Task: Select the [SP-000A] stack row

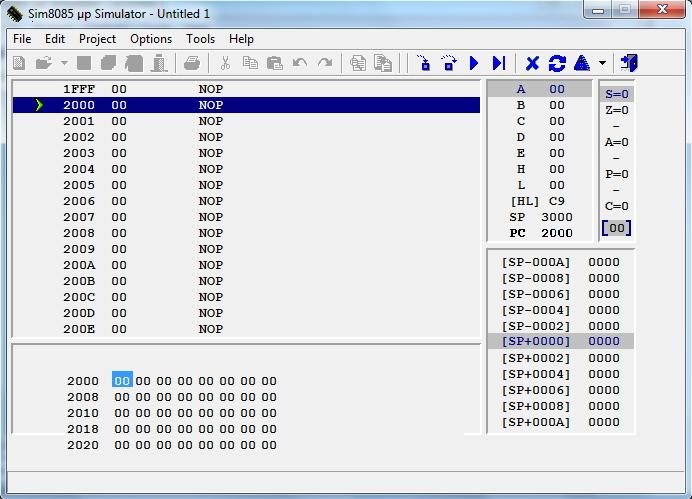Action: tap(560, 262)
